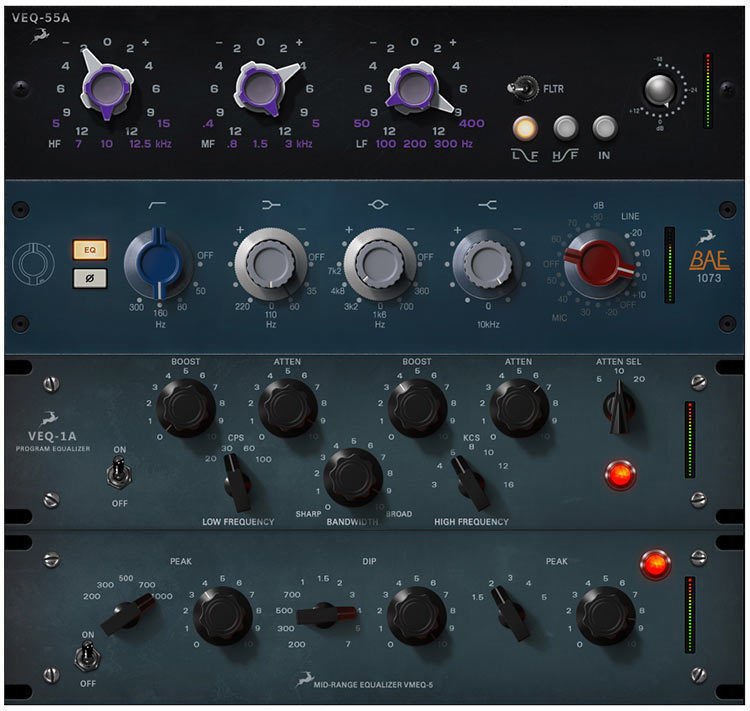Adjust the VEQ-55A MF purple knob
This screenshot has width=750, height=711.
261,89
